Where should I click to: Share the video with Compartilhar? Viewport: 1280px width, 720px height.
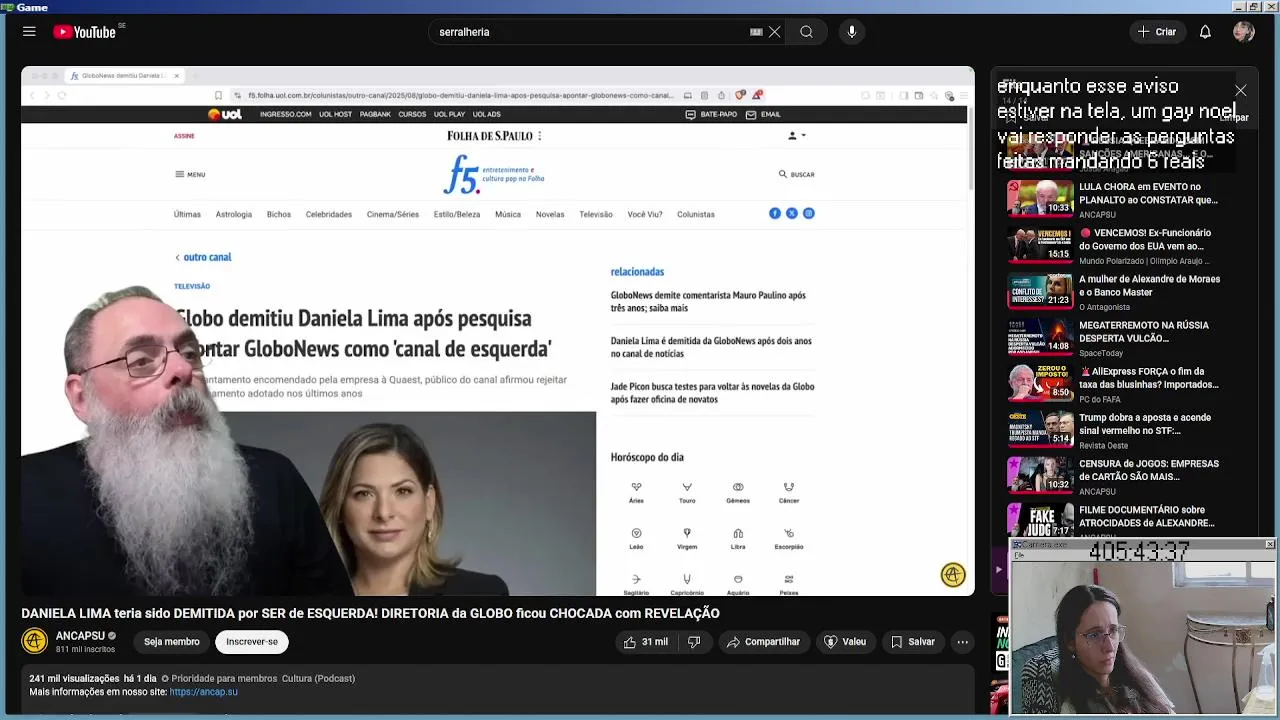(764, 642)
